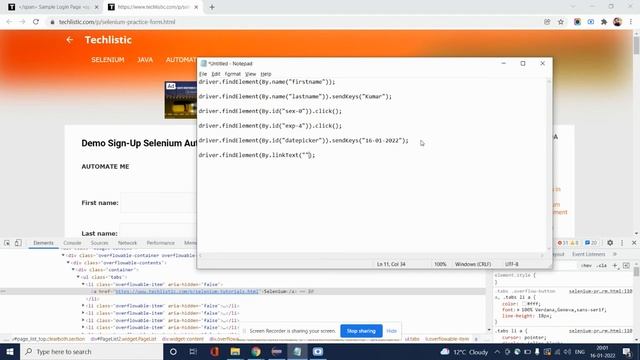Screen dimensions: 640x360
Task: Switch to DevTools Sources tab
Action: pos(100,243)
